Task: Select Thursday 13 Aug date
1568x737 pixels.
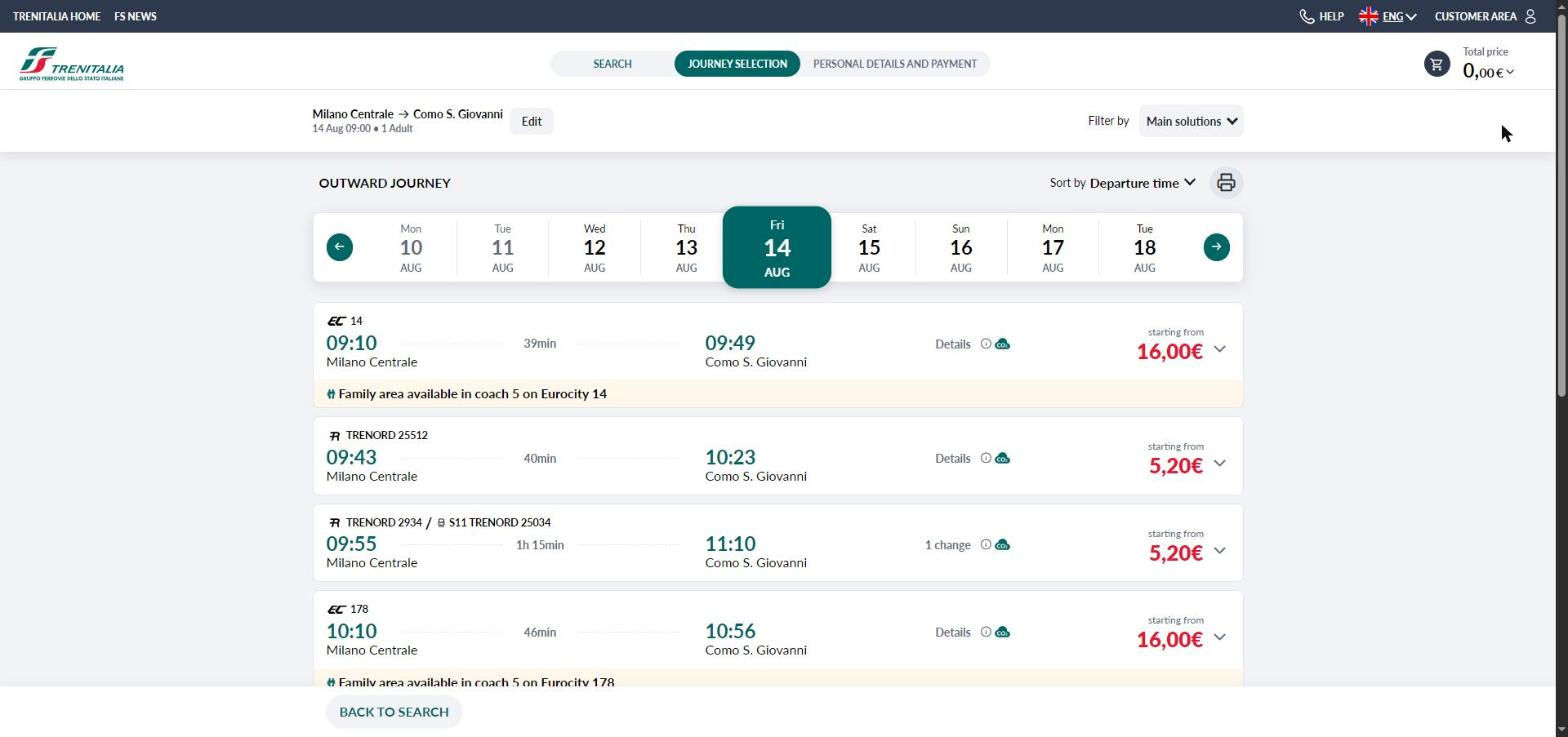Action: click(x=686, y=247)
